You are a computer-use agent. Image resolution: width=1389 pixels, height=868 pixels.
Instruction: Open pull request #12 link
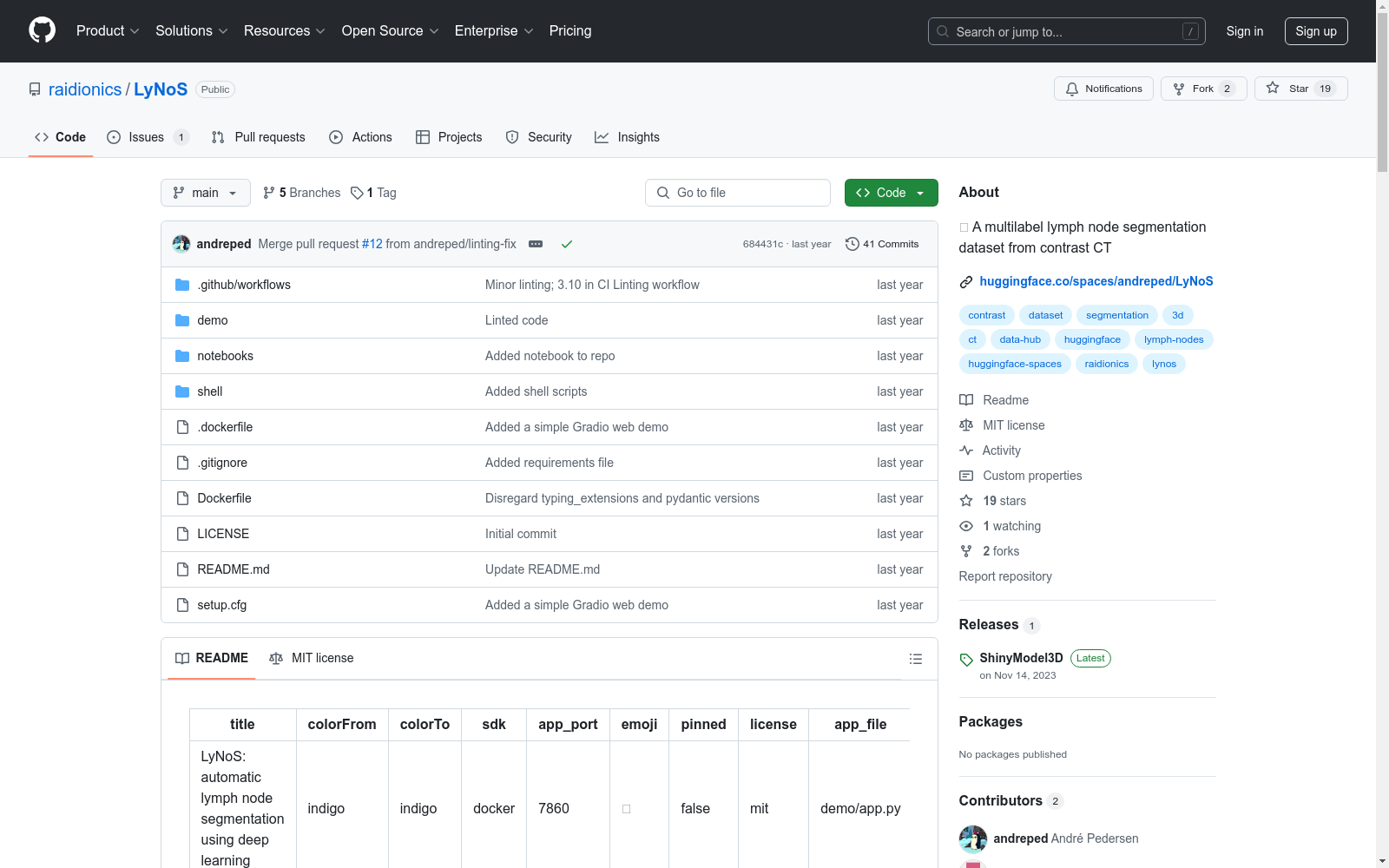tap(372, 244)
